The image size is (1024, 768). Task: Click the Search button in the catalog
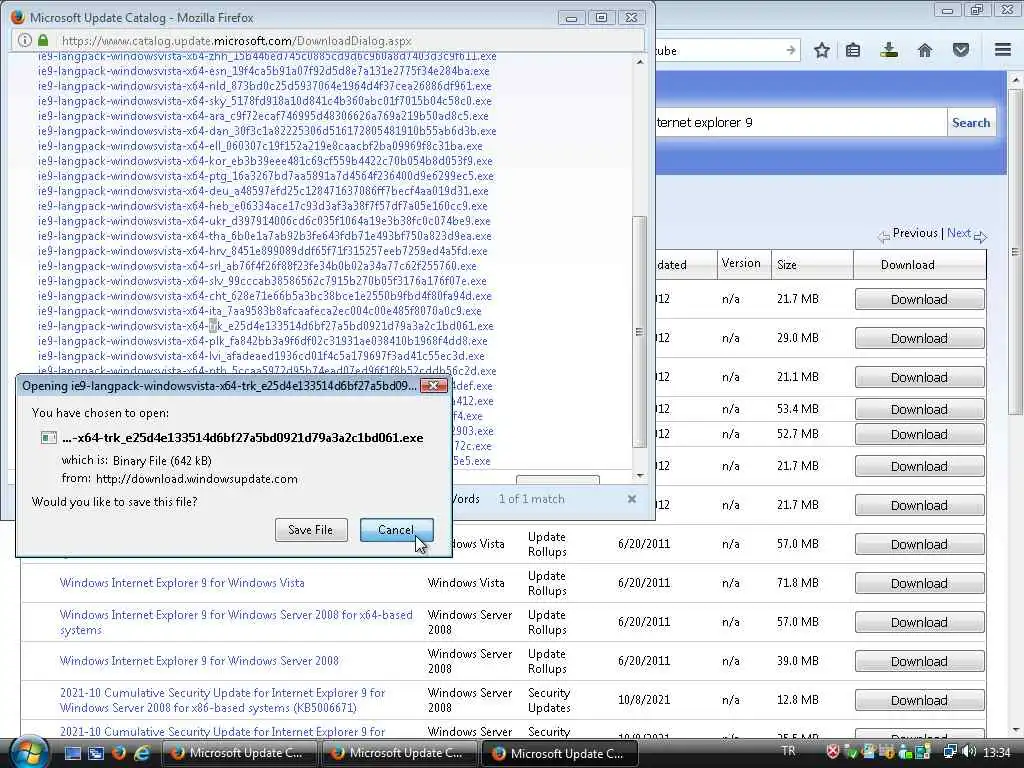(x=970, y=123)
